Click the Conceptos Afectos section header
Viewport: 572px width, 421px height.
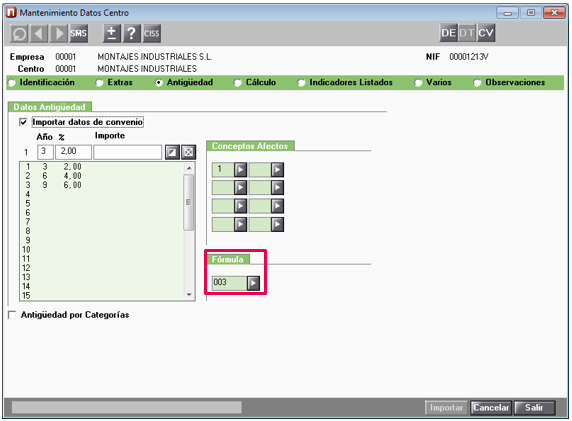(x=250, y=146)
